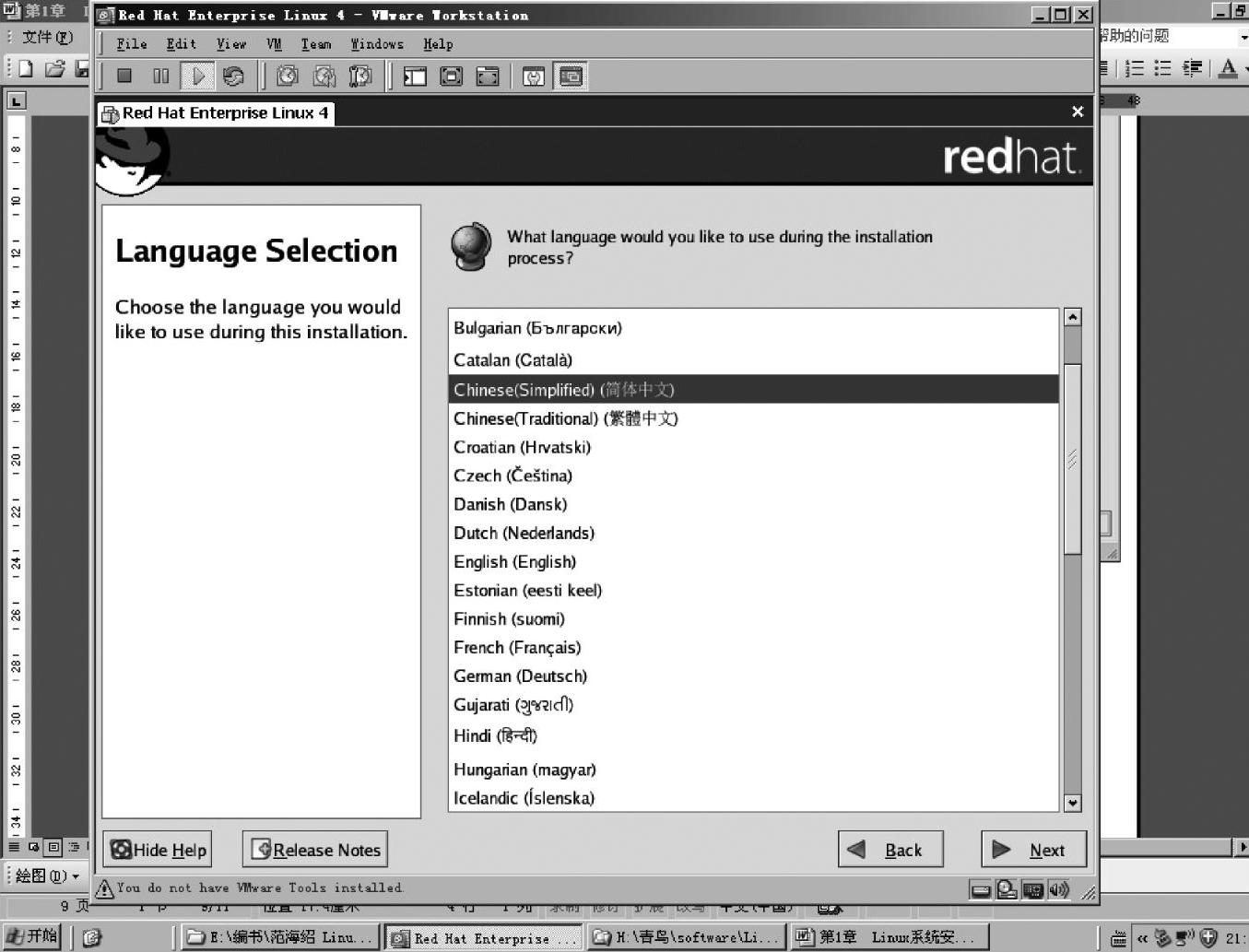Take a snapshot using the camera-clock icon
The width and height of the screenshot is (1249, 952).
(288, 76)
